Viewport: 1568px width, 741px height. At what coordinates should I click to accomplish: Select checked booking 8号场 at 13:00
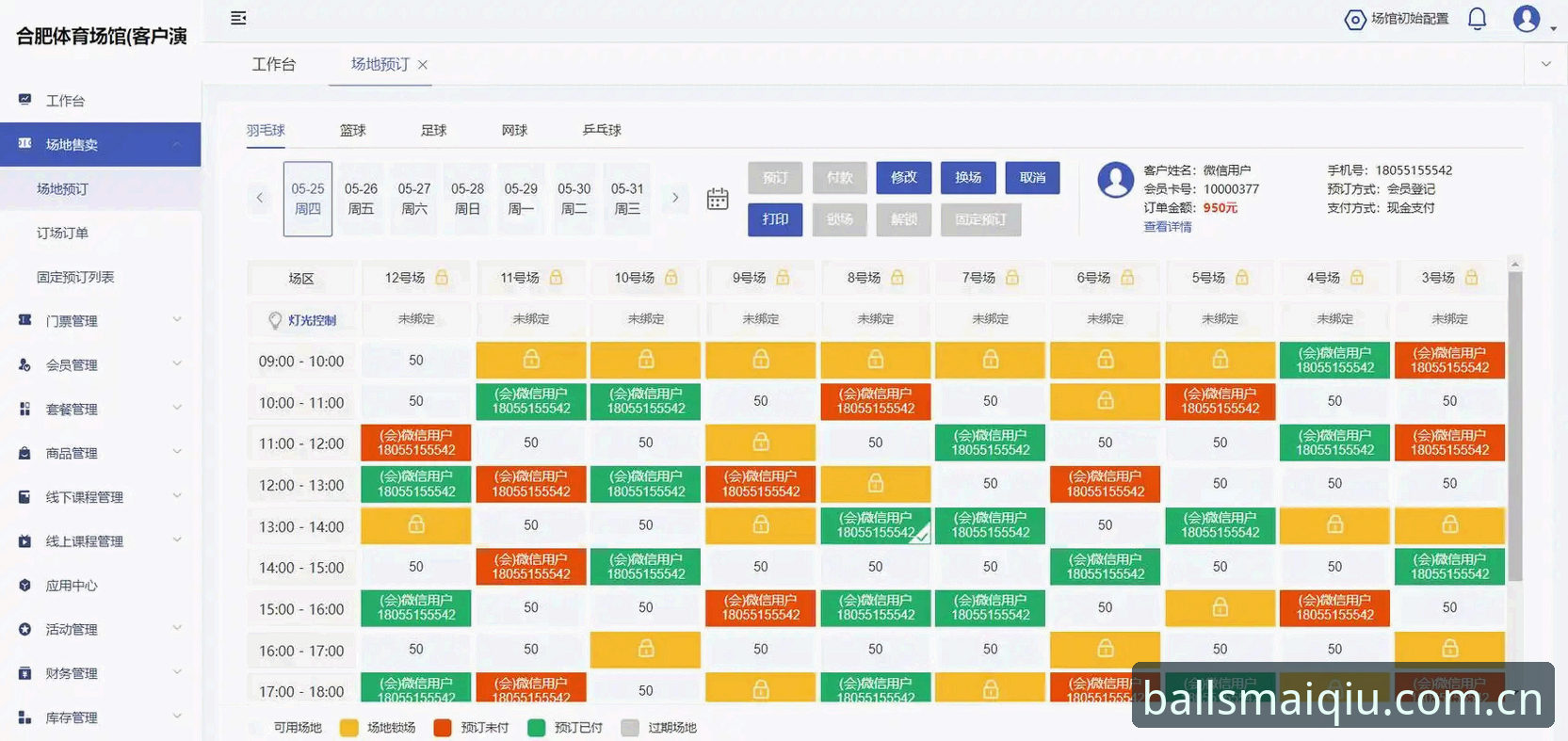[876, 525]
